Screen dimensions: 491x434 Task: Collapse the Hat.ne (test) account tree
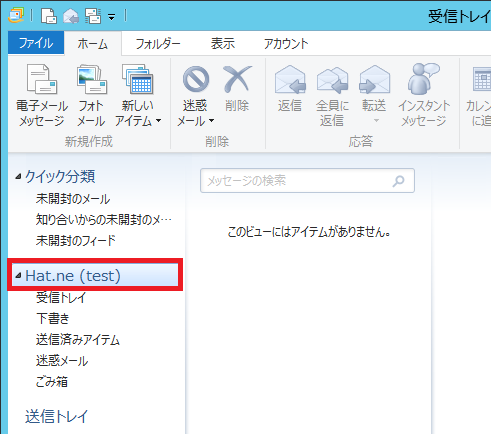click(18, 276)
